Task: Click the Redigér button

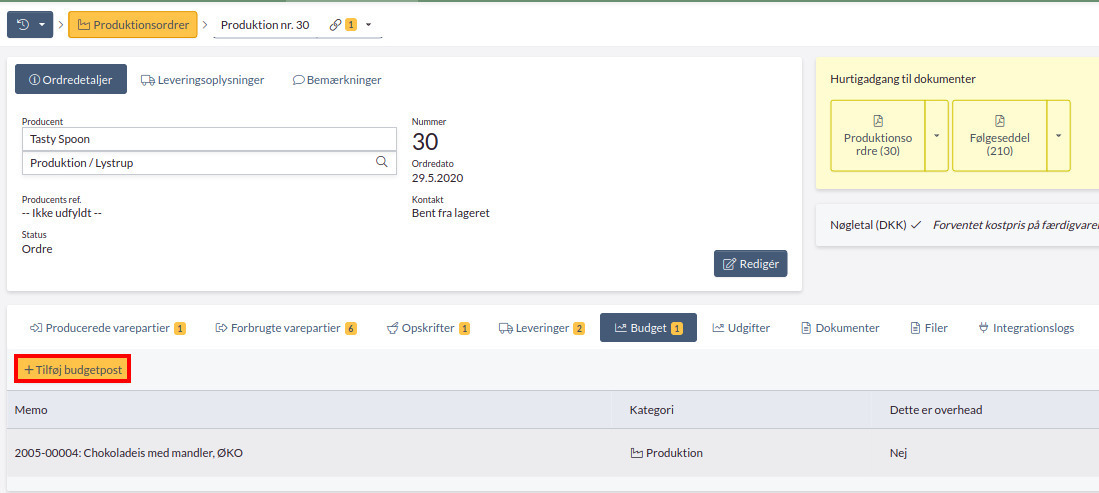Action: pos(750,264)
